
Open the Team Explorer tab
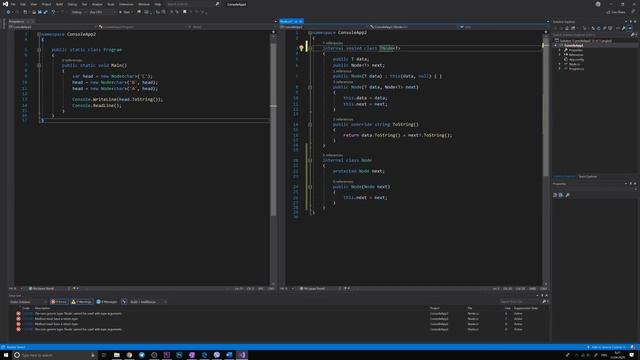(588, 177)
